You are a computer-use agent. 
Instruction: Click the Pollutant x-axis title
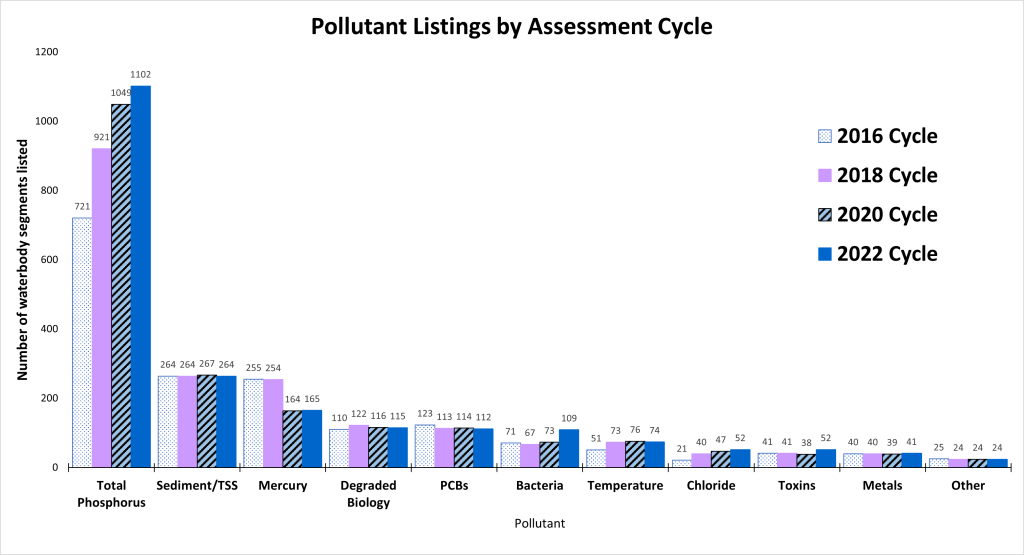click(541, 523)
